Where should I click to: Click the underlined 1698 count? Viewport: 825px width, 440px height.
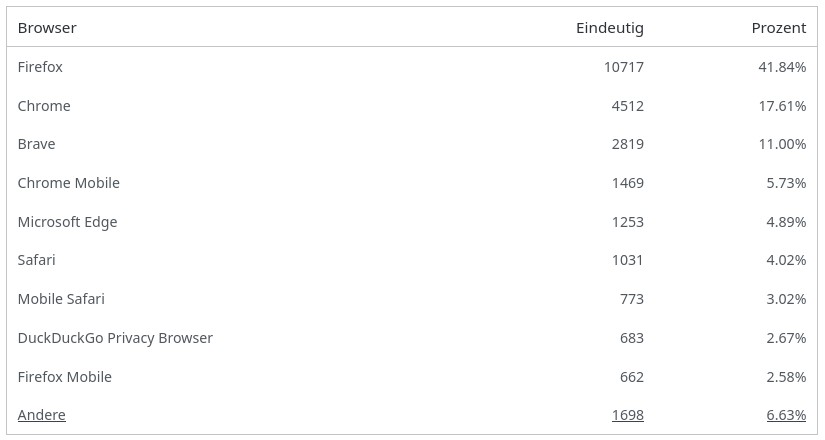pyautogui.click(x=627, y=415)
